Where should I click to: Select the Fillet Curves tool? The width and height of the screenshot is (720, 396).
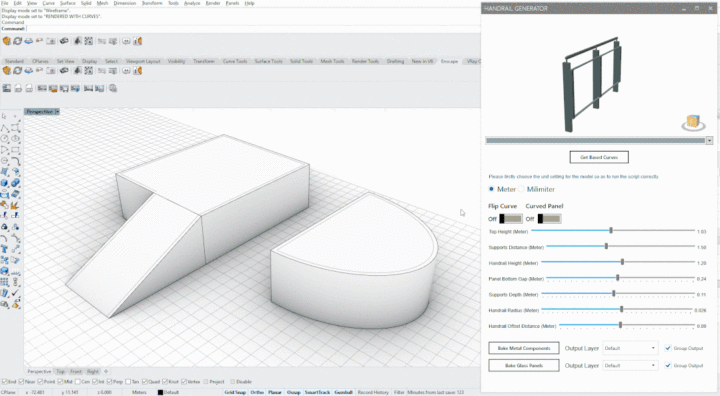pos(16,161)
